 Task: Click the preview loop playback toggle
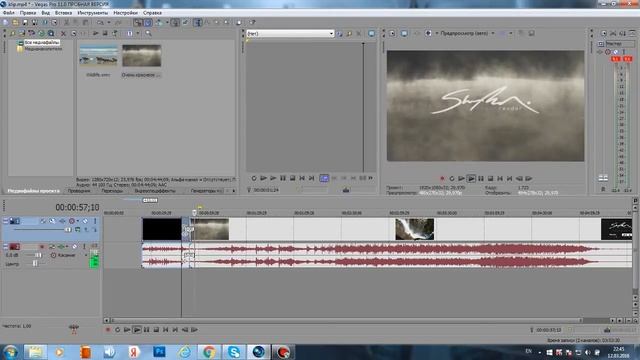(x=452, y=179)
